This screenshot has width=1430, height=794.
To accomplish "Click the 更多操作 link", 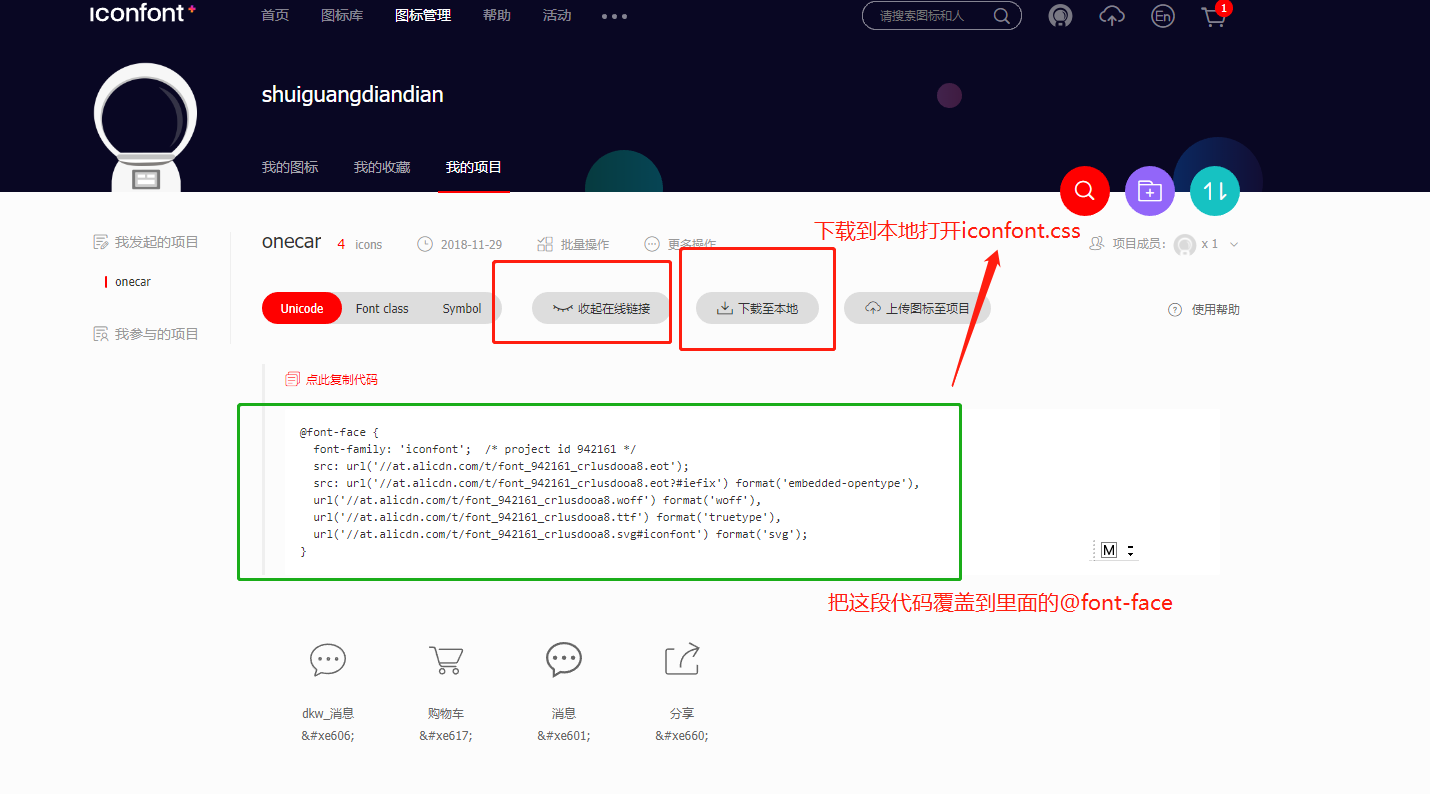I will tap(680, 244).
